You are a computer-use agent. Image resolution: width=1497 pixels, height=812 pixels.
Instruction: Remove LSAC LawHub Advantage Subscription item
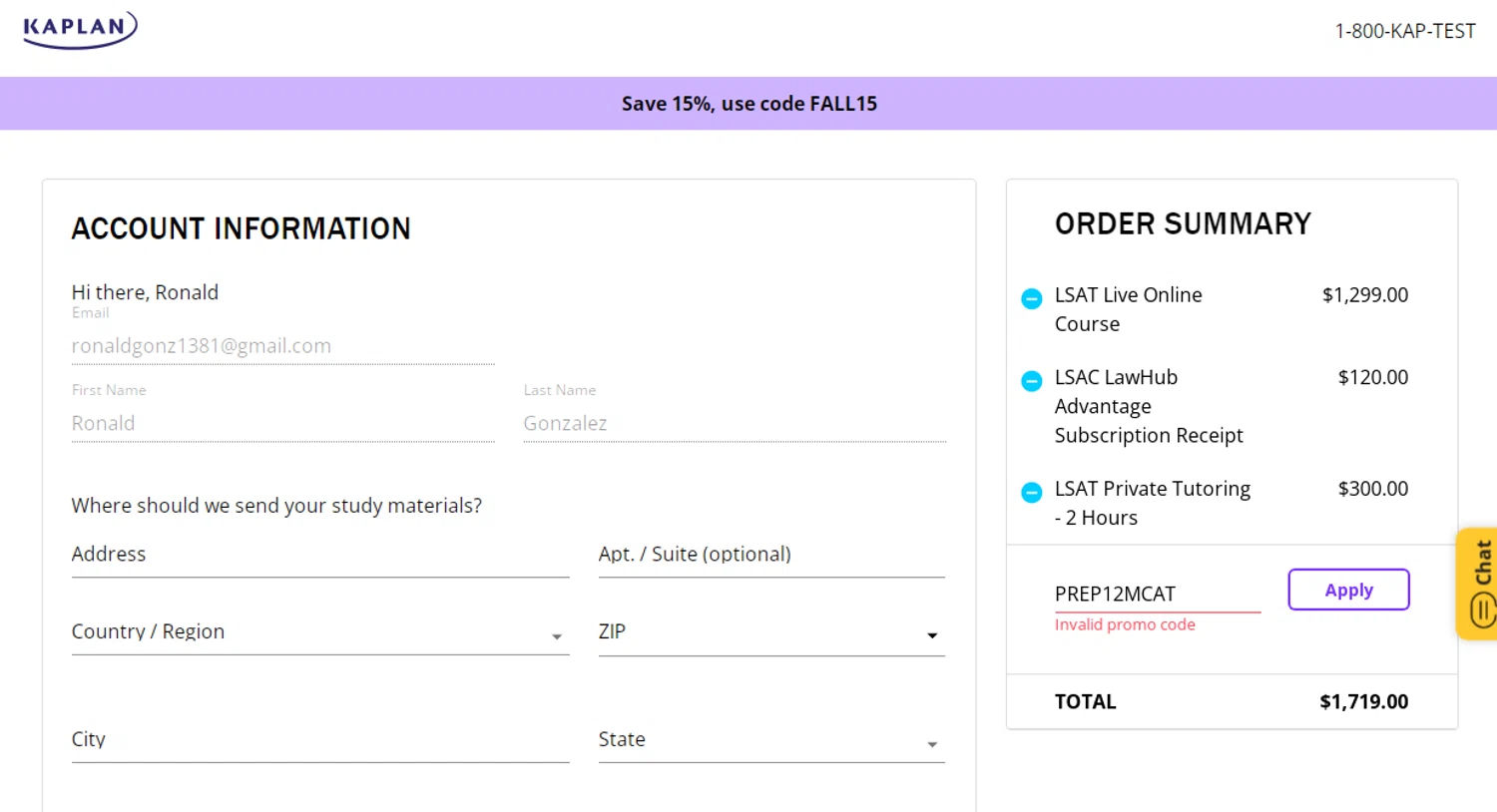point(1032,381)
